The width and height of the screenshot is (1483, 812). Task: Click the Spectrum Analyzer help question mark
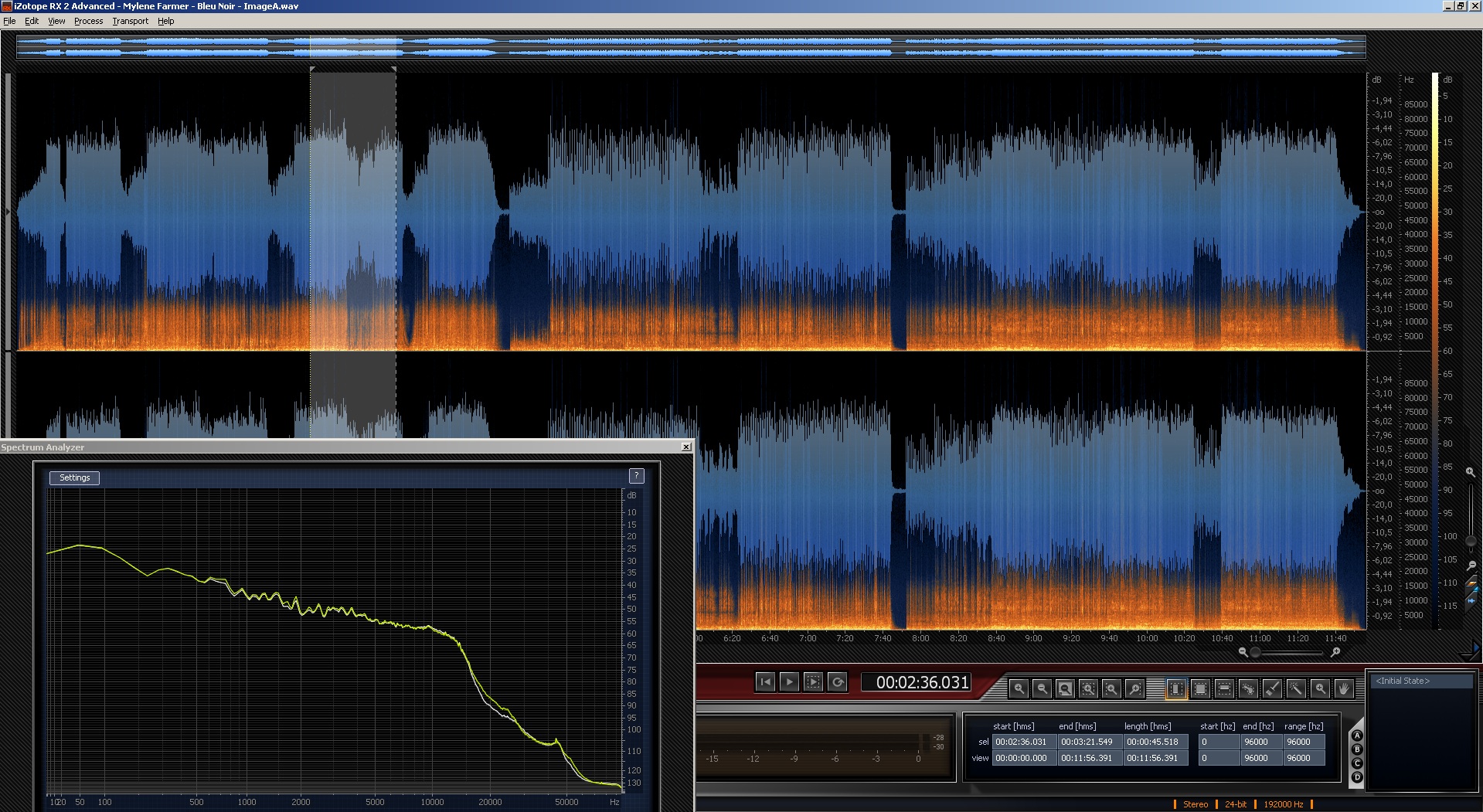[x=636, y=476]
